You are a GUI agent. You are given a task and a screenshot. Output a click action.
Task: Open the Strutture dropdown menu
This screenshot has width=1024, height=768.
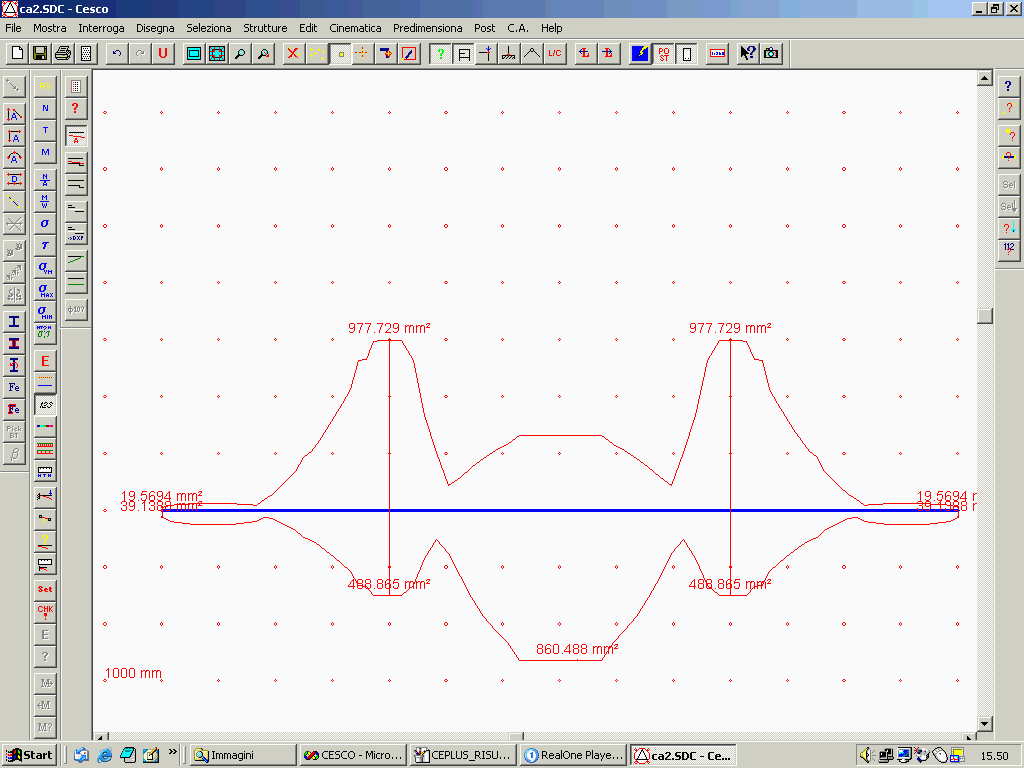pos(265,28)
